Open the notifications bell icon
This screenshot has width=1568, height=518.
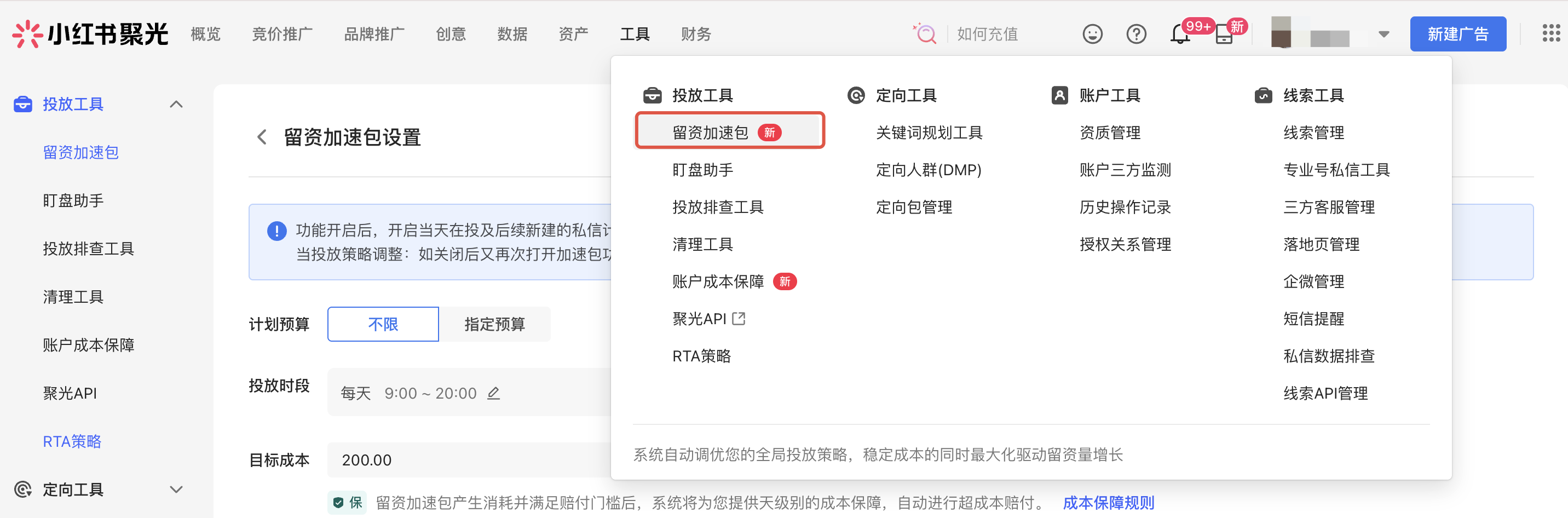tap(1180, 34)
